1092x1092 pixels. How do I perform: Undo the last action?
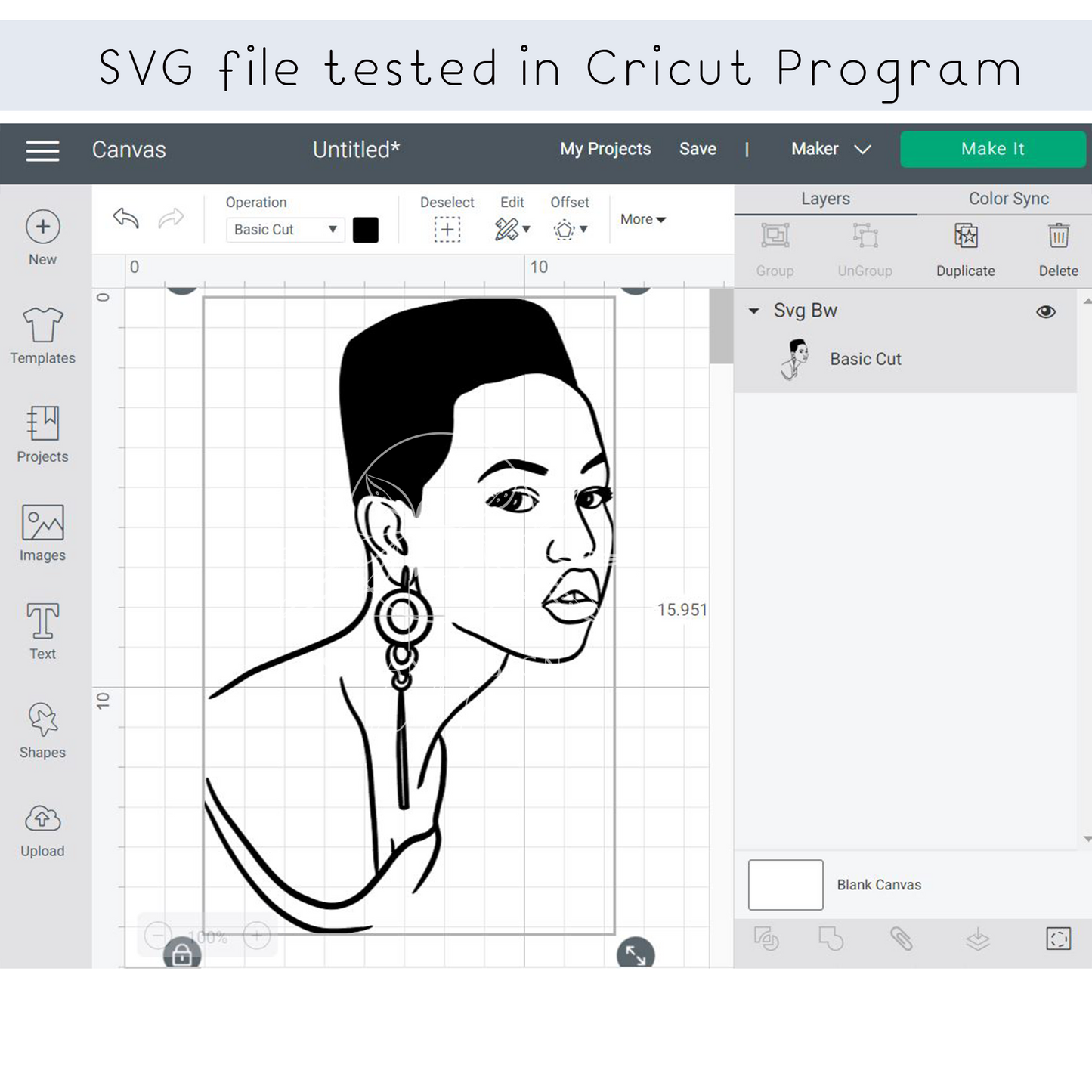(x=126, y=218)
